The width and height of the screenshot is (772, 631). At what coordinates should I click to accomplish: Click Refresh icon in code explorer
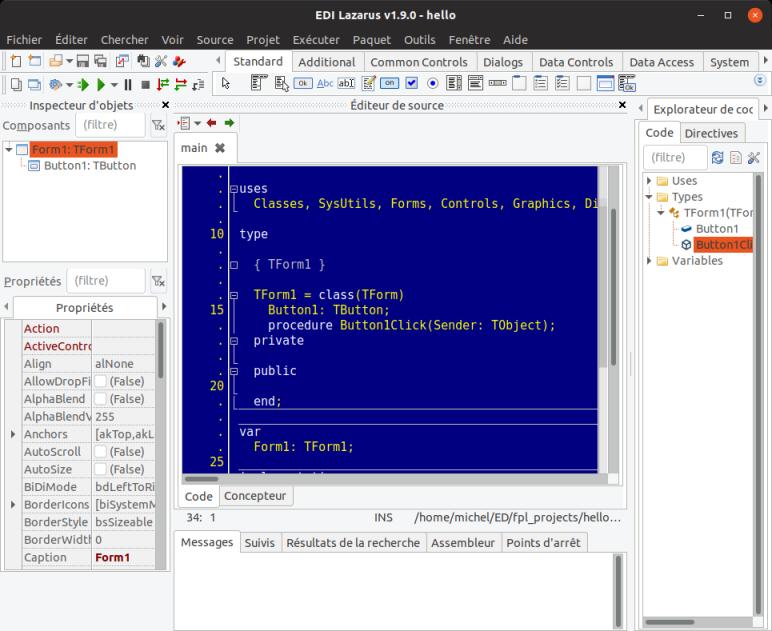[717, 158]
